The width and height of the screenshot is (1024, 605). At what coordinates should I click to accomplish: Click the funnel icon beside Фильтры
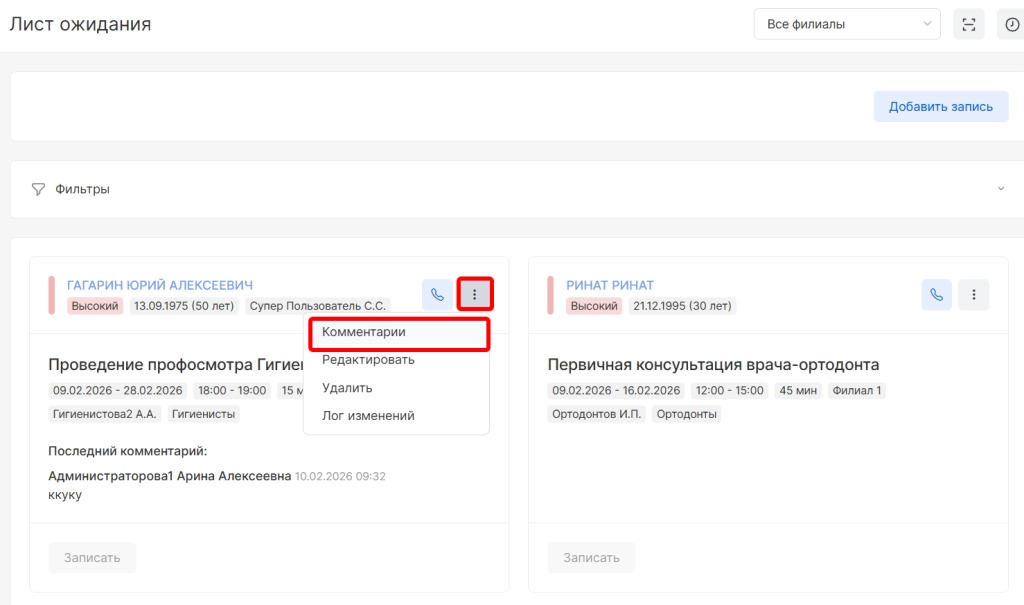(39, 189)
